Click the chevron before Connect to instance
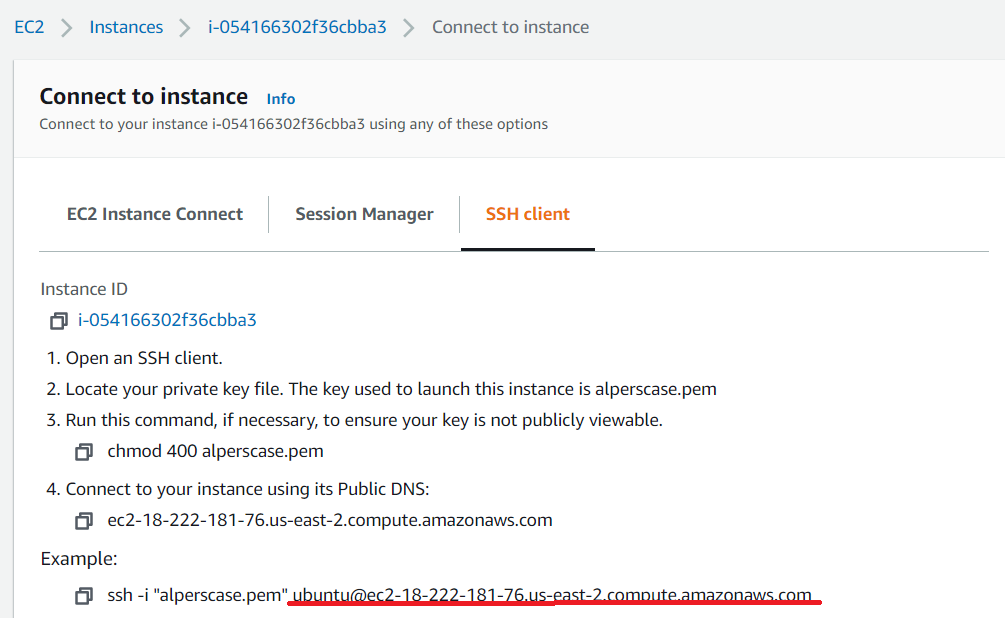1005x618 pixels. pyautogui.click(x=408, y=27)
